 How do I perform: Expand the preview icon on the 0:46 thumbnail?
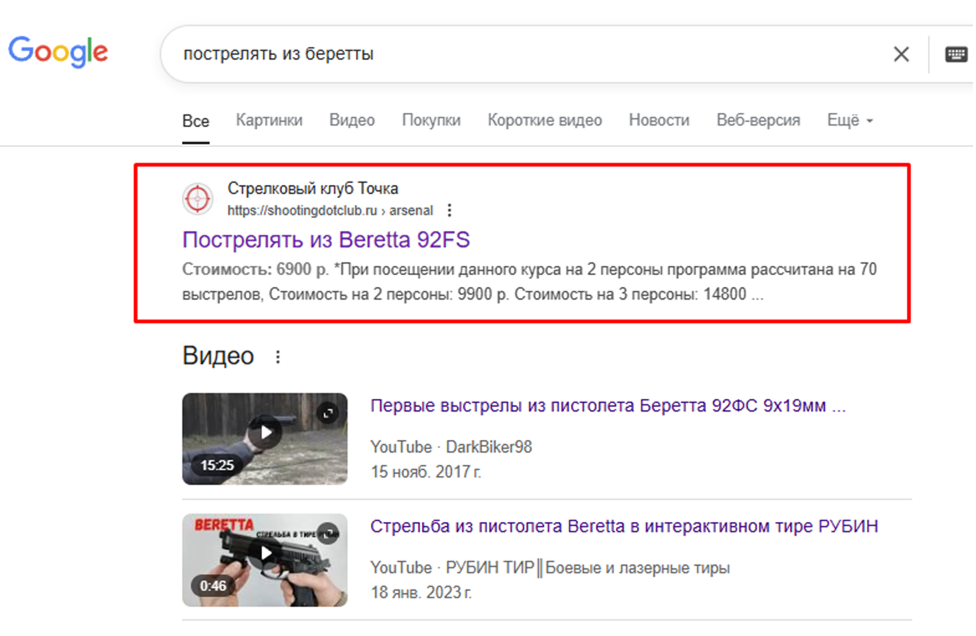coord(327,533)
